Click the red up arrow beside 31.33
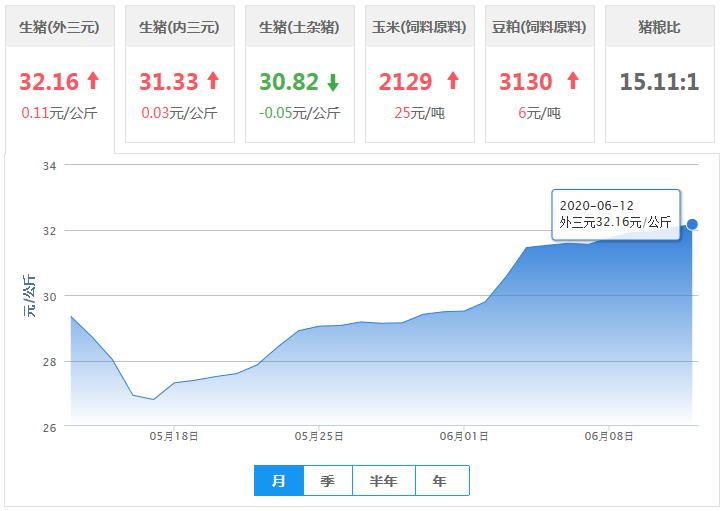The height and width of the screenshot is (511, 725). tap(212, 81)
